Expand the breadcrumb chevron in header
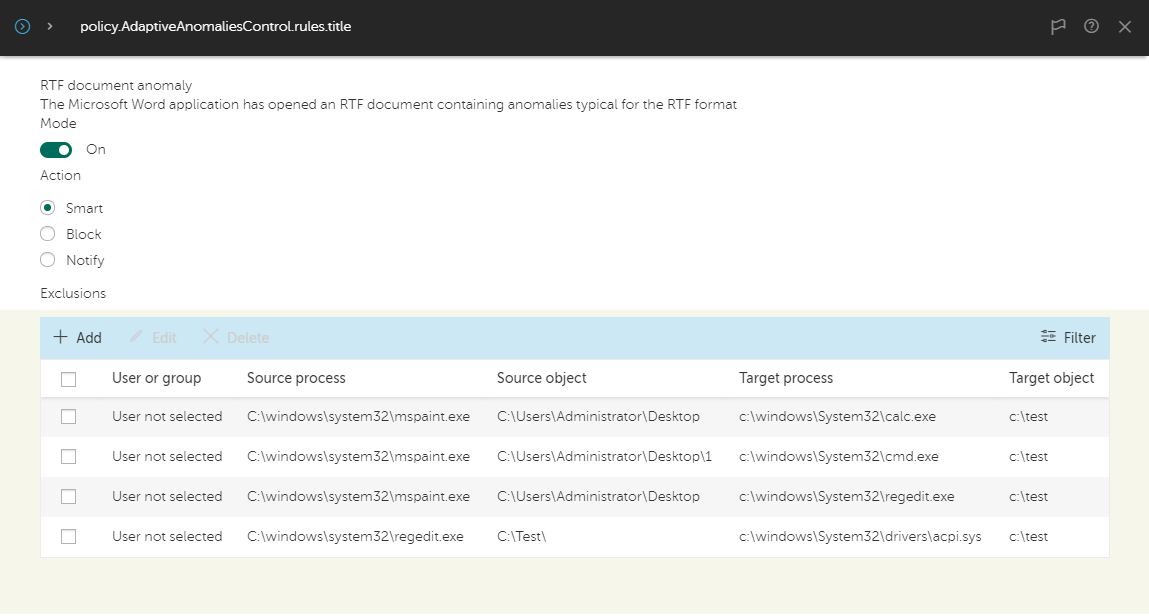The width and height of the screenshot is (1149, 616). pos(50,27)
